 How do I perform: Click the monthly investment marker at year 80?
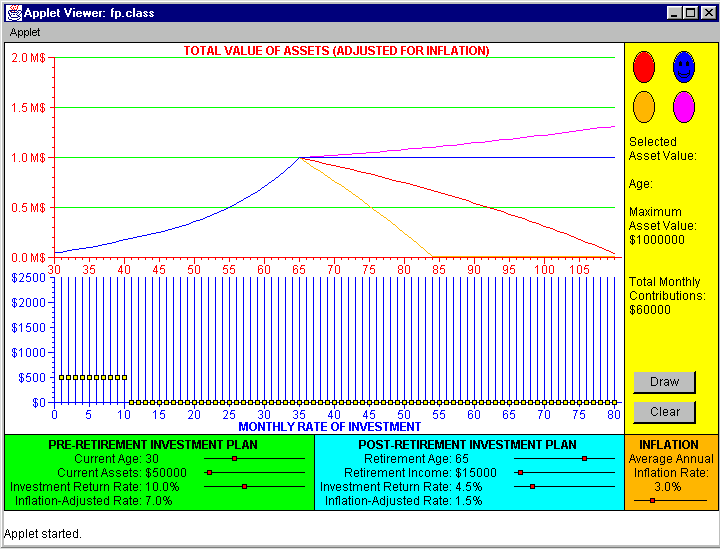point(614,402)
